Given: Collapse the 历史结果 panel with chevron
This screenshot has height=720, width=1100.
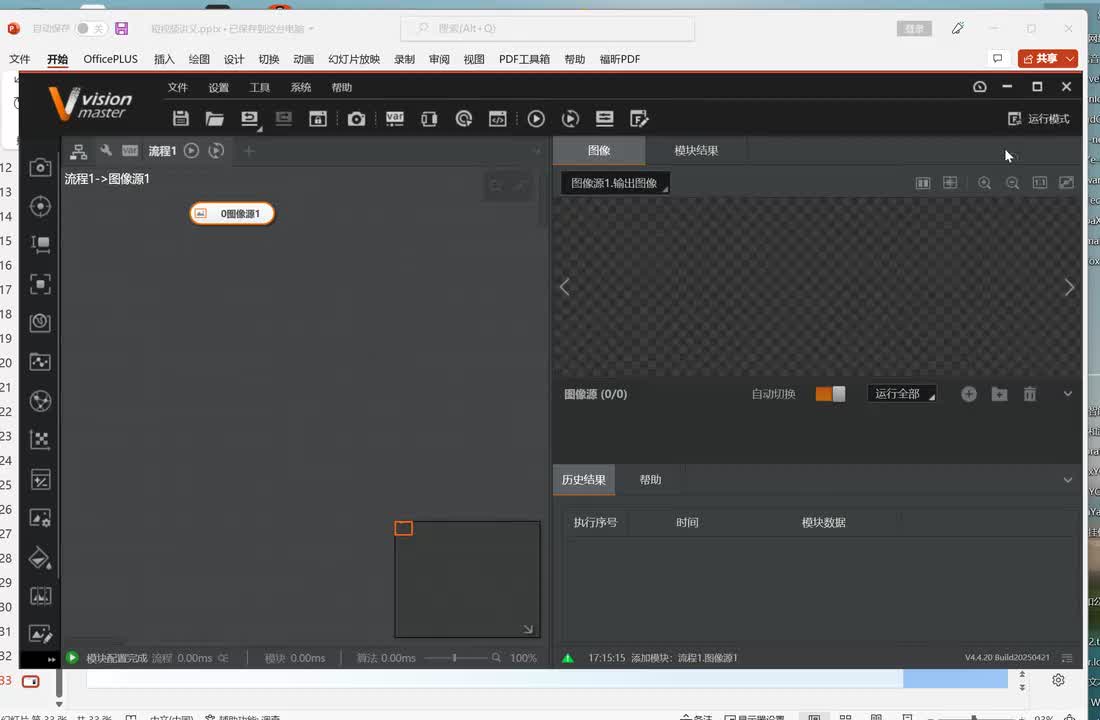Looking at the screenshot, I should [1068, 480].
